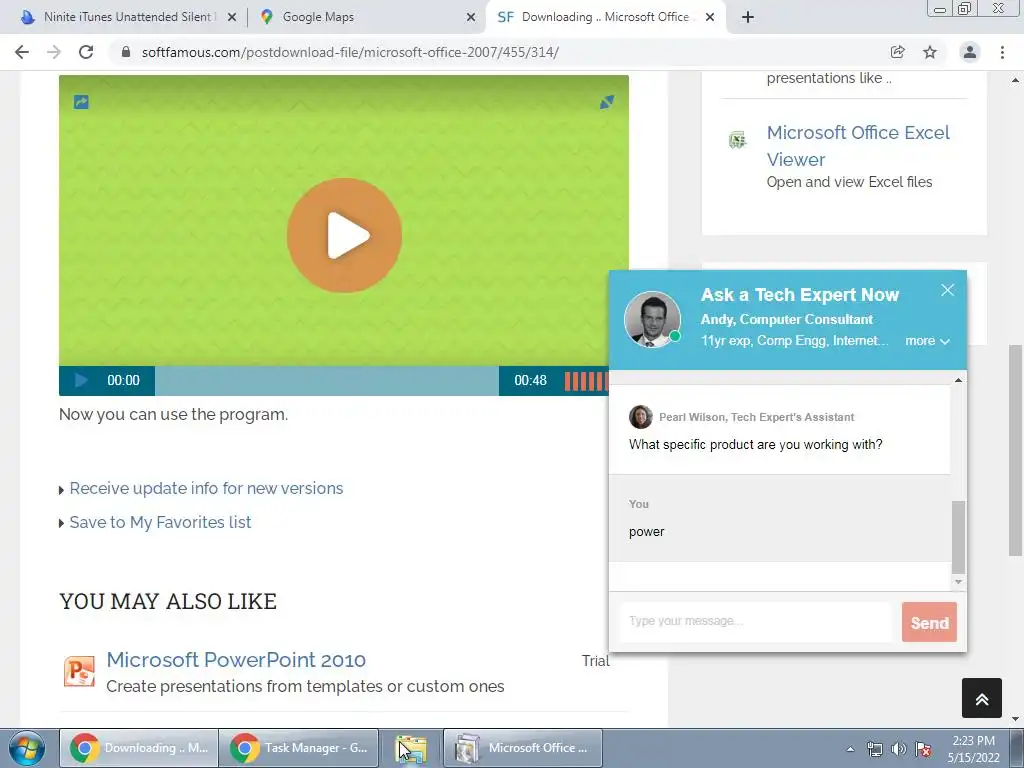This screenshot has height=768, width=1024.
Task: Bookmark this page with the star icon
Action: click(930, 52)
